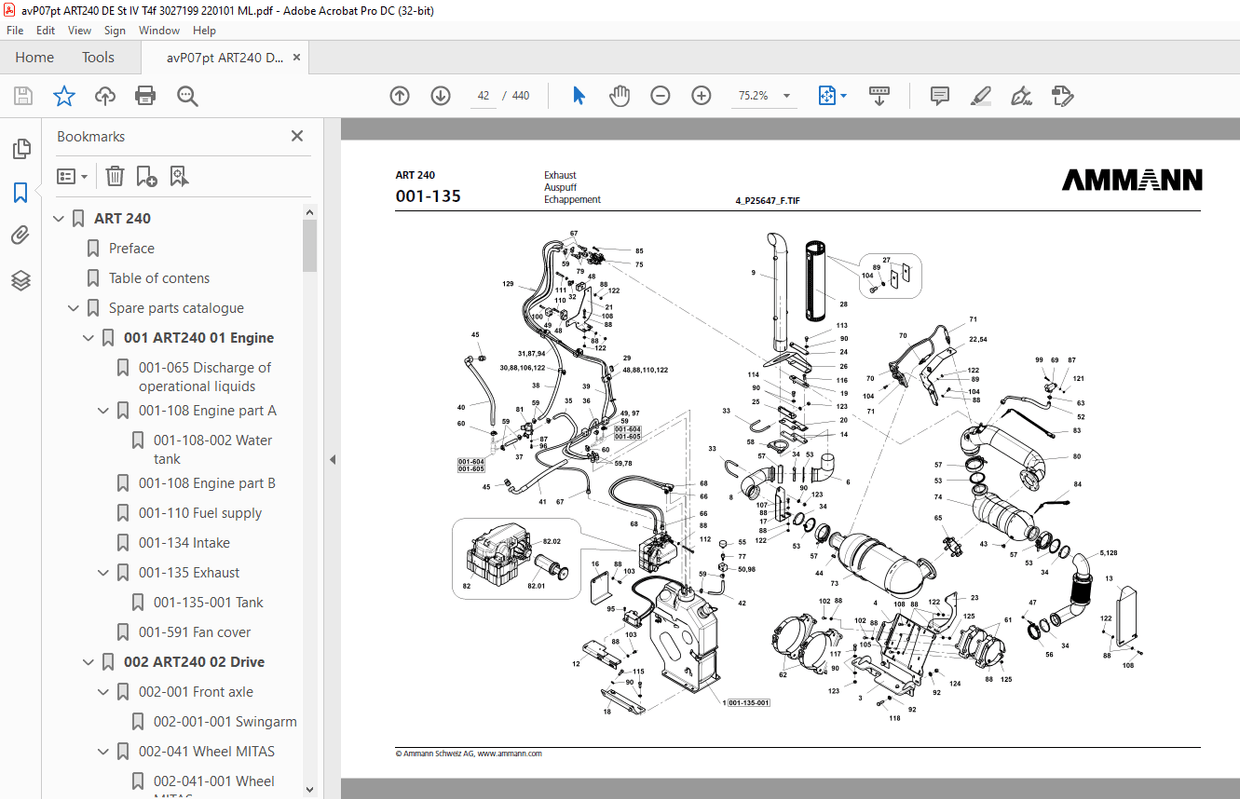Collapse the 001 ART240 01 Engine node
The width and height of the screenshot is (1240, 799).
pyautogui.click(x=87, y=338)
